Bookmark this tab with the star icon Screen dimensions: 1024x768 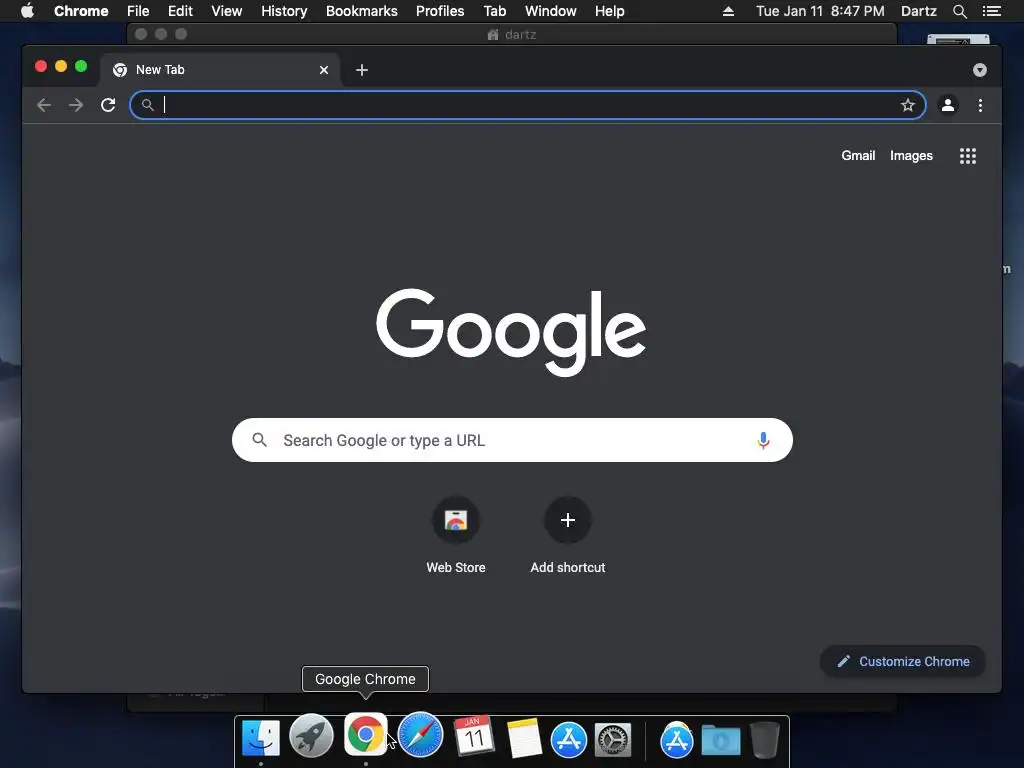tap(908, 105)
